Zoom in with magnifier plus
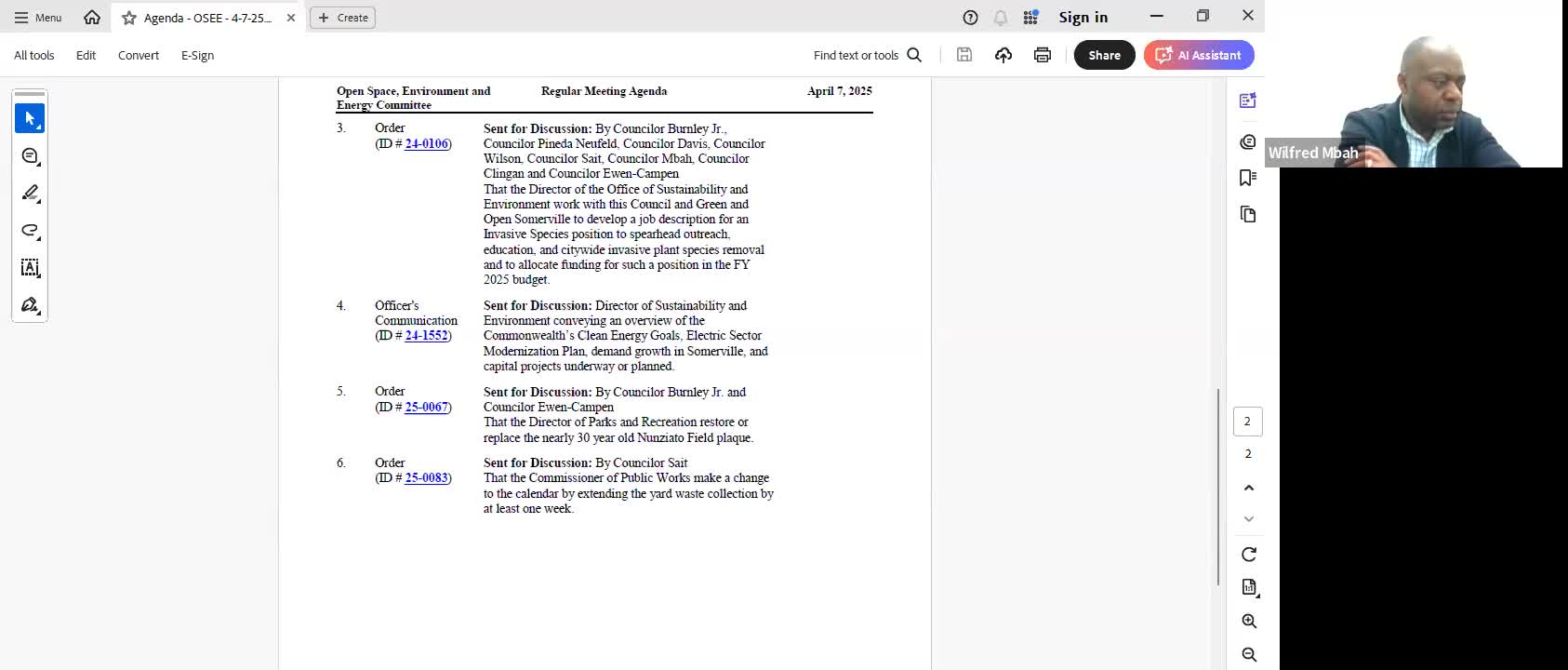1568x670 pixels. 1249,621
